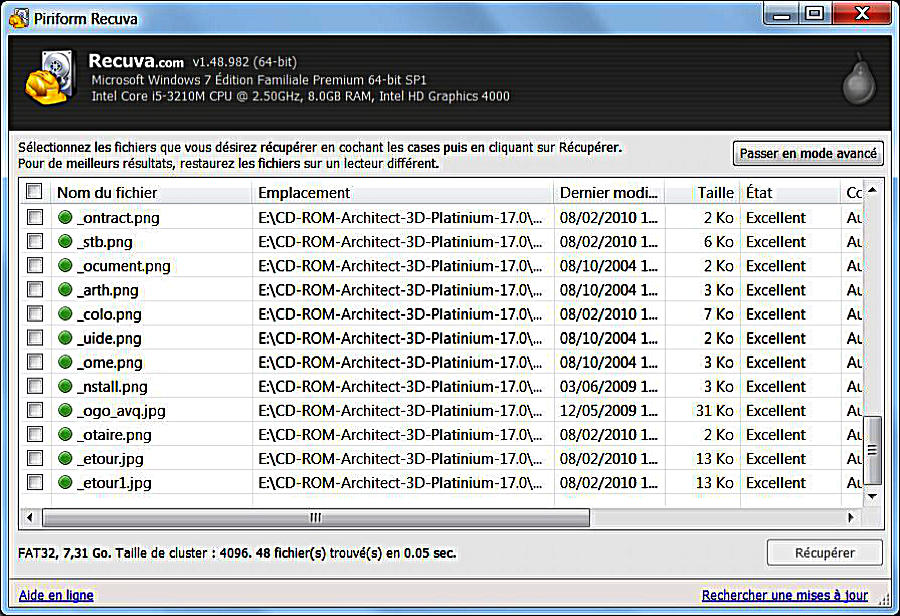Click Passer en mode avancé button
The width and height of the screenshot is (900, 616).
pos(808,153)
